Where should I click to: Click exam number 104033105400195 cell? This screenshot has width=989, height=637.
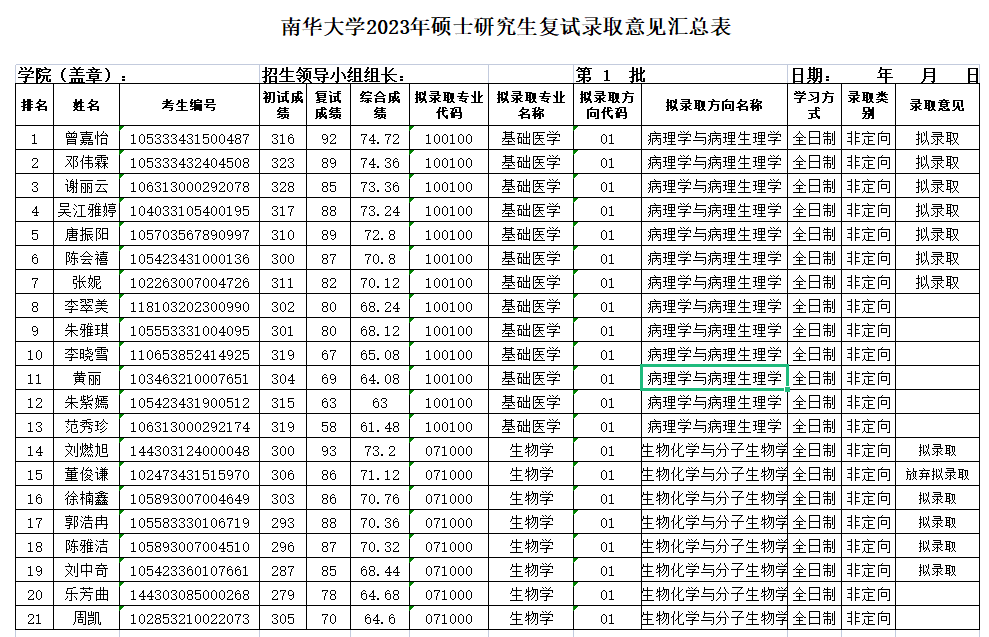coord(189,211)
